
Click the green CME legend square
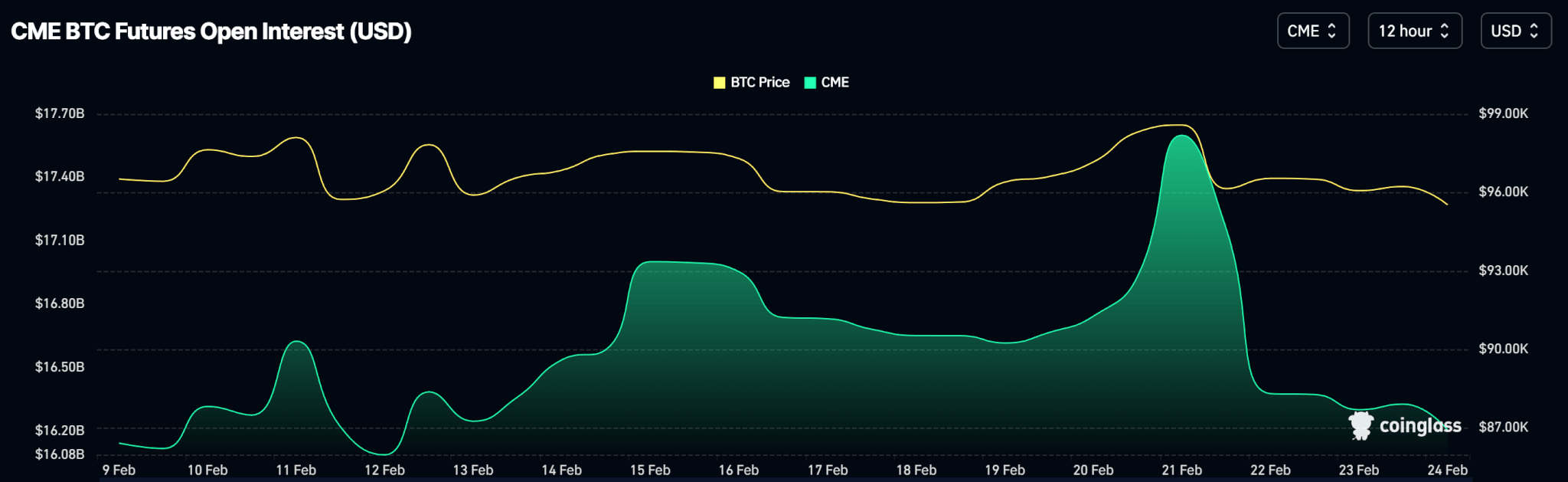pos(810,83)
